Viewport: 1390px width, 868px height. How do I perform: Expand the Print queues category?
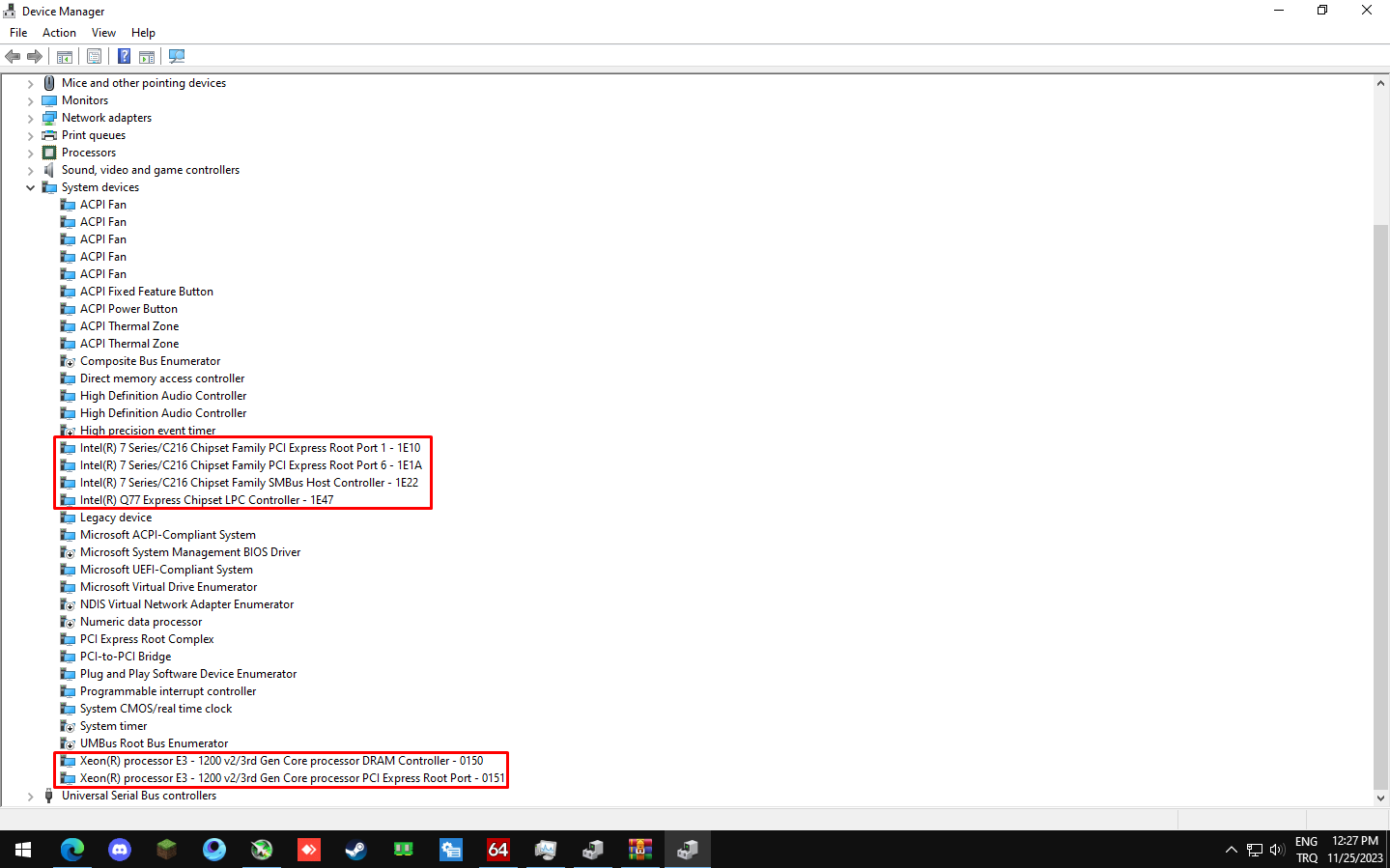point(31,136)
